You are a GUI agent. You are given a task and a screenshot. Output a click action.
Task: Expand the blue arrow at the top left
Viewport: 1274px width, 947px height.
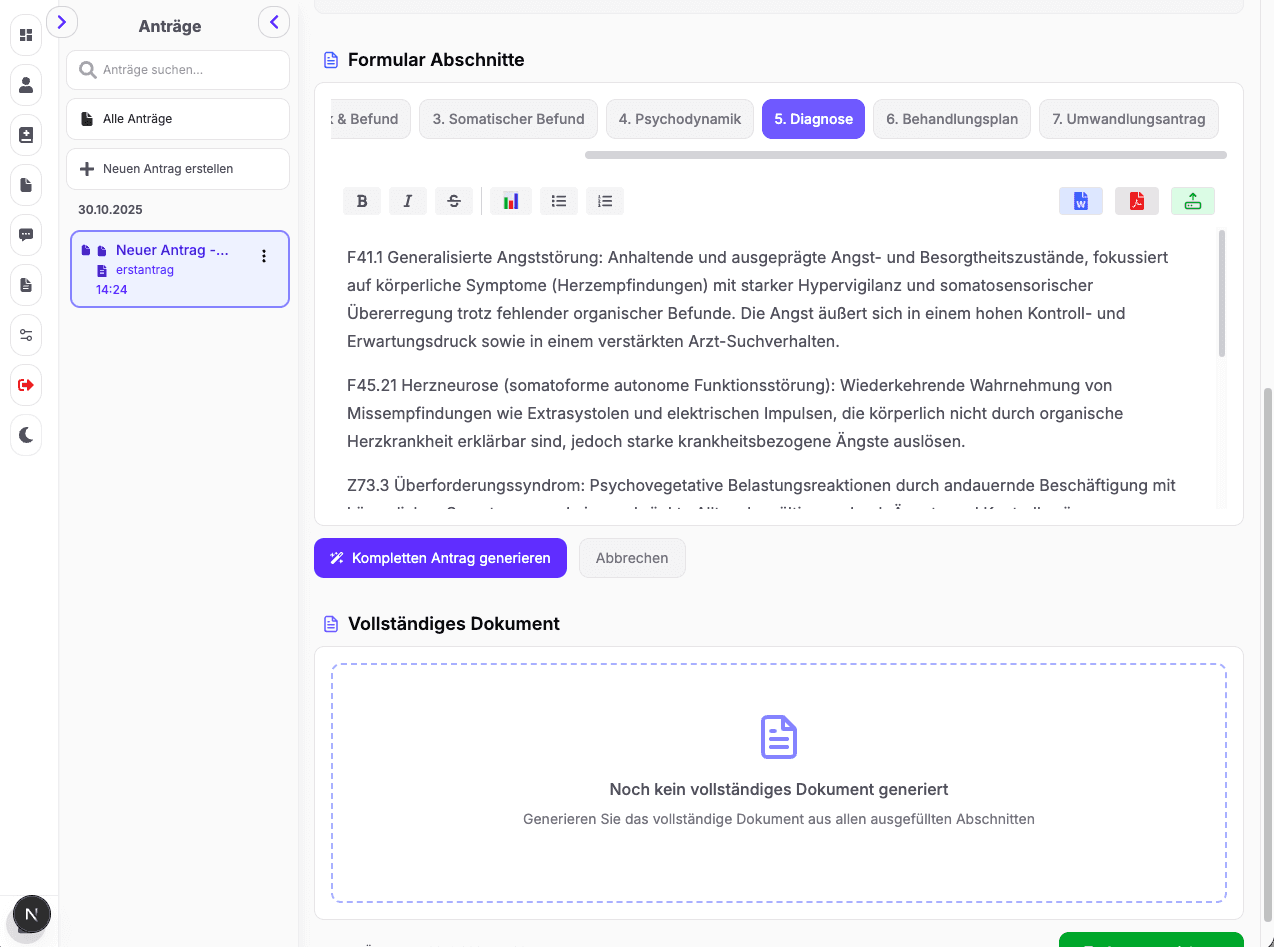(x=62, y=21)
